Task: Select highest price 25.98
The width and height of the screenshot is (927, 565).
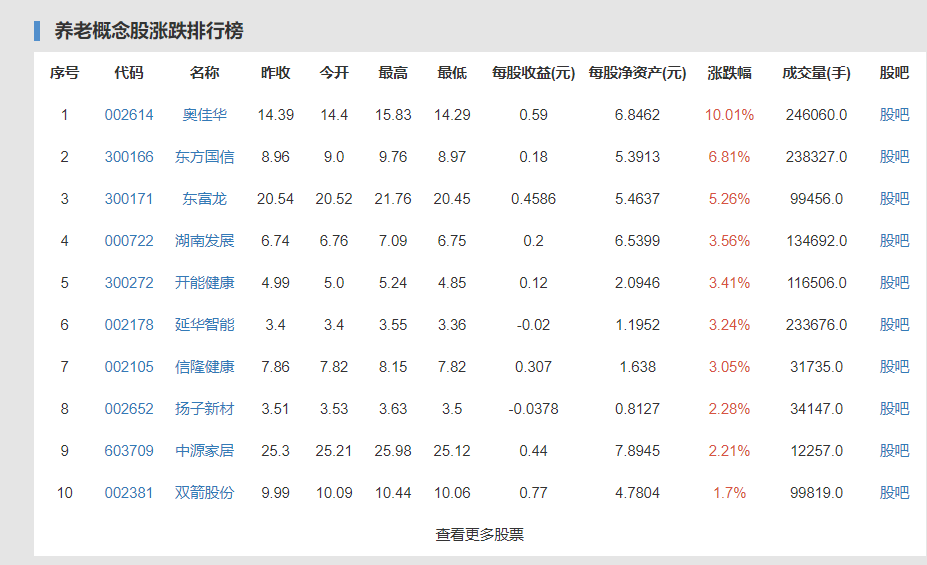Action: pyautogui.click(x=393, y=450)
